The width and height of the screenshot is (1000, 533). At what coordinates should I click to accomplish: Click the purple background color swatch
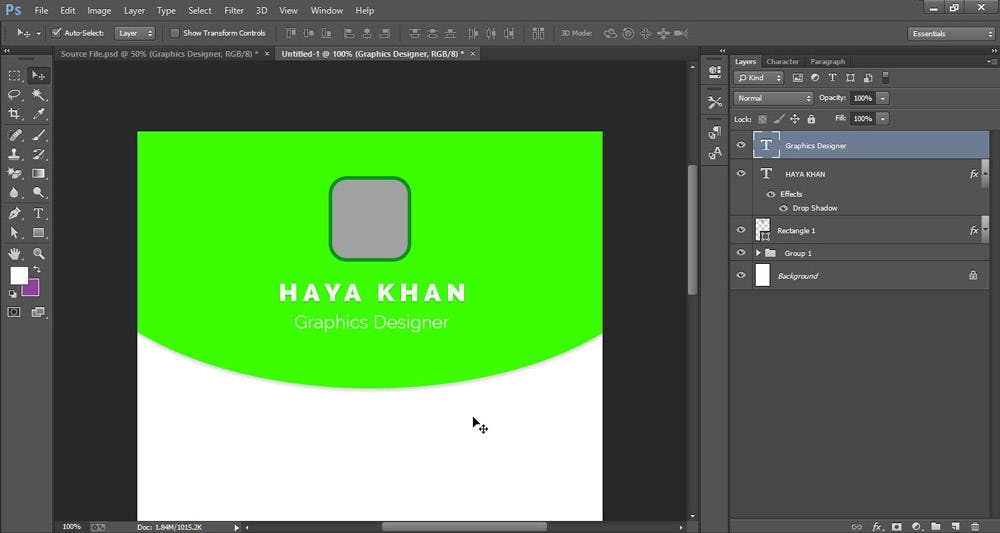(x=31, y=288)
